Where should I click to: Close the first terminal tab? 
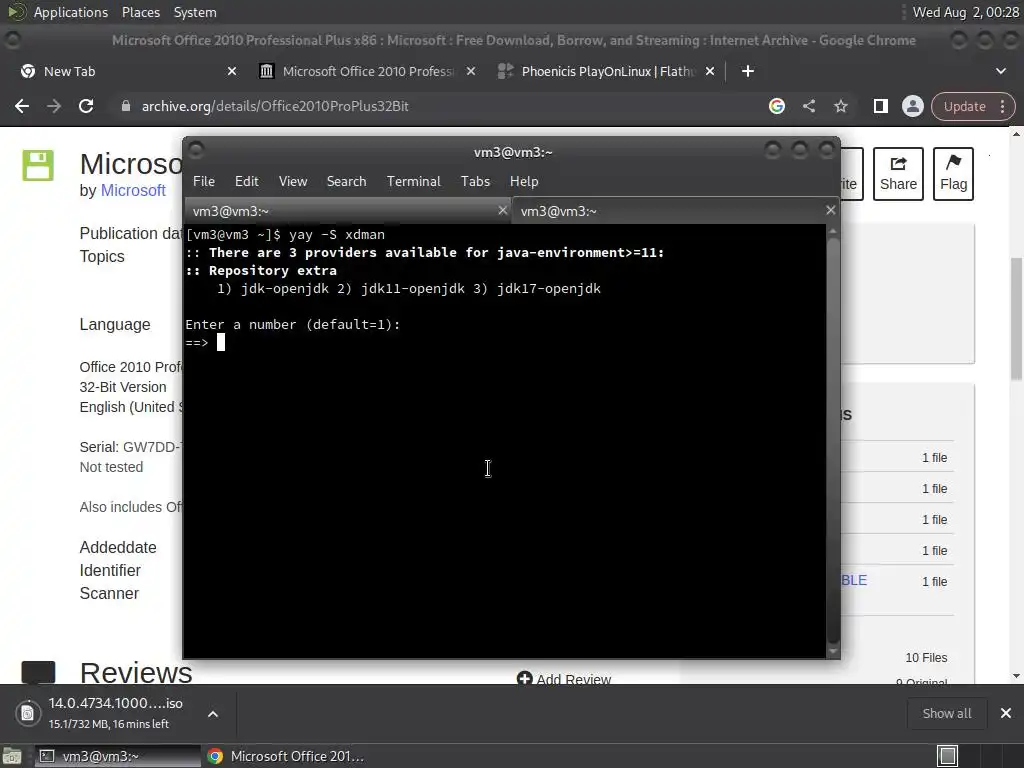[x=502, y=210]
